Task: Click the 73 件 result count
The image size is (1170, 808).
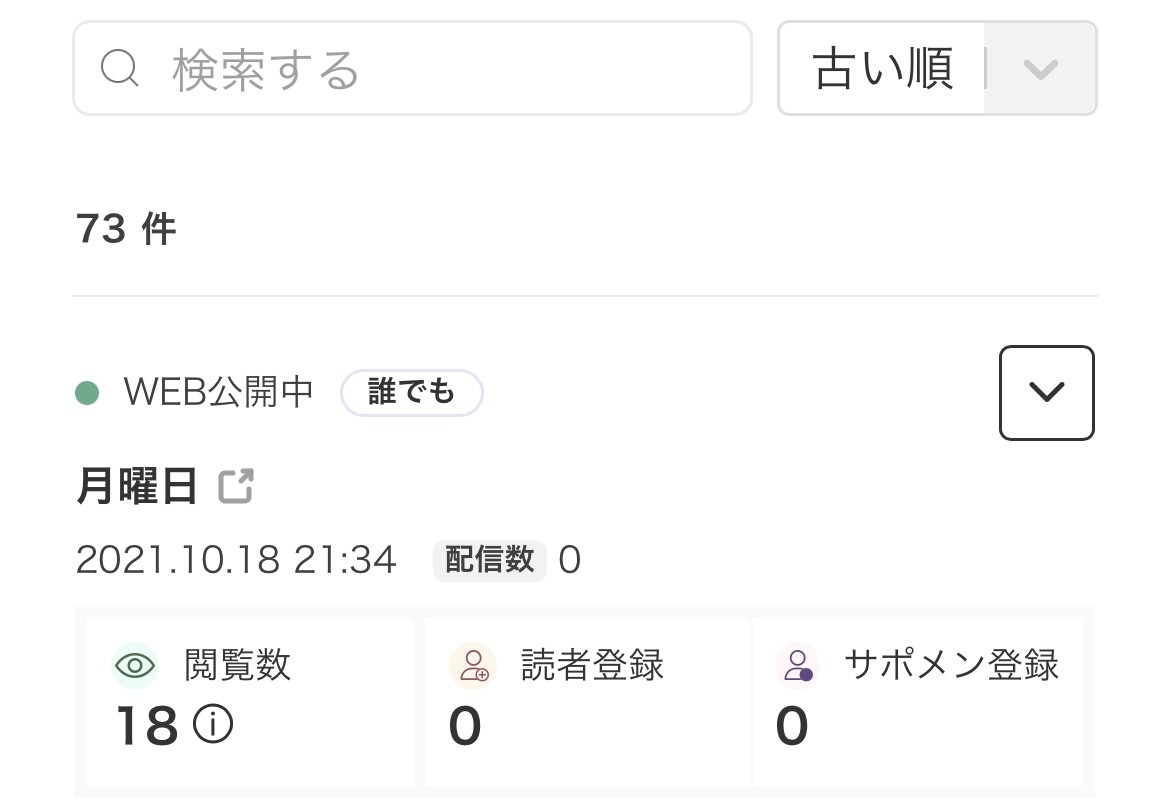Action: pyautogui.click(x=126, y=230)
